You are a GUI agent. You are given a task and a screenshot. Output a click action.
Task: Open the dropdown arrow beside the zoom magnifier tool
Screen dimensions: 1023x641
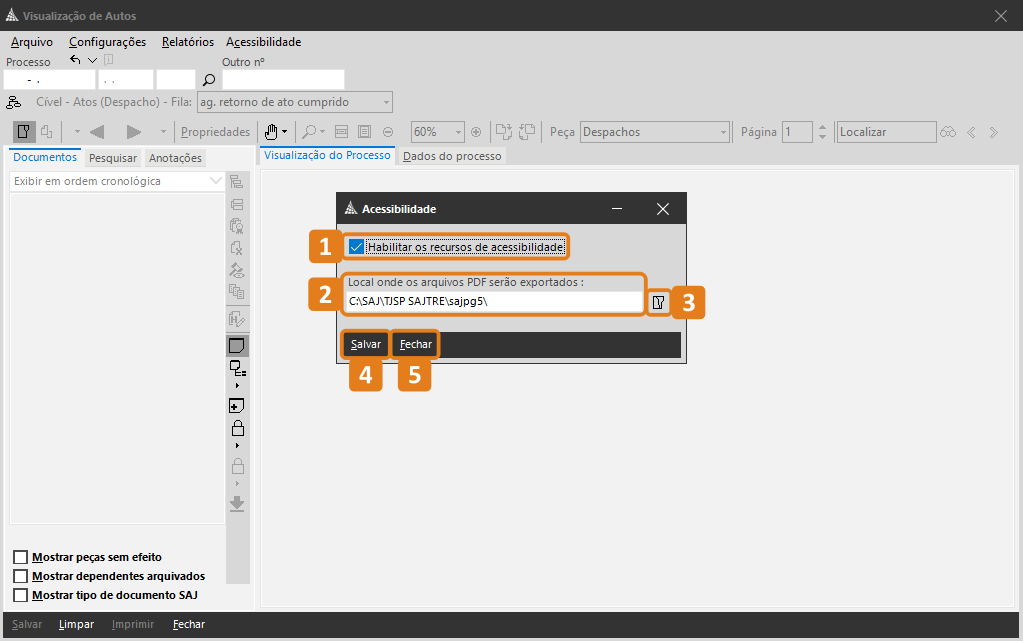coord(322,132)
